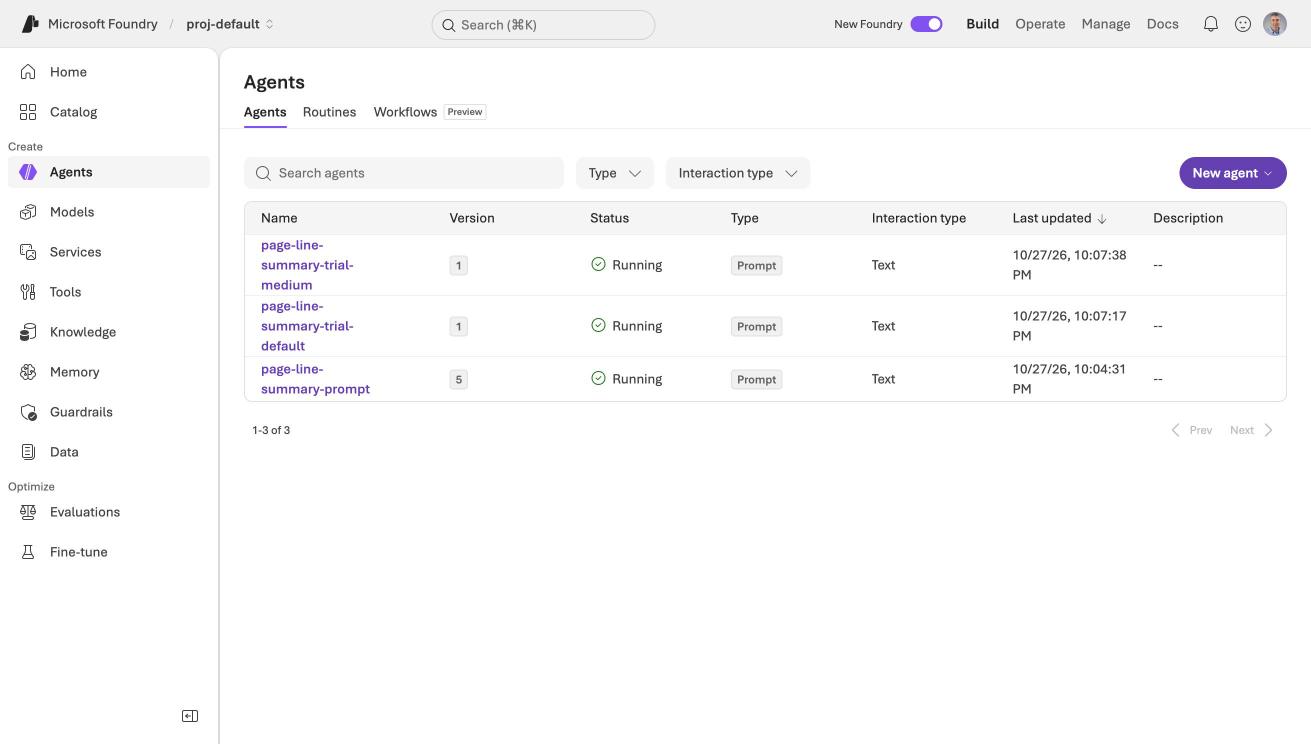Click the Status column header
The image size is (1311, 744).
pyautogui.click(x=609, y=218)
